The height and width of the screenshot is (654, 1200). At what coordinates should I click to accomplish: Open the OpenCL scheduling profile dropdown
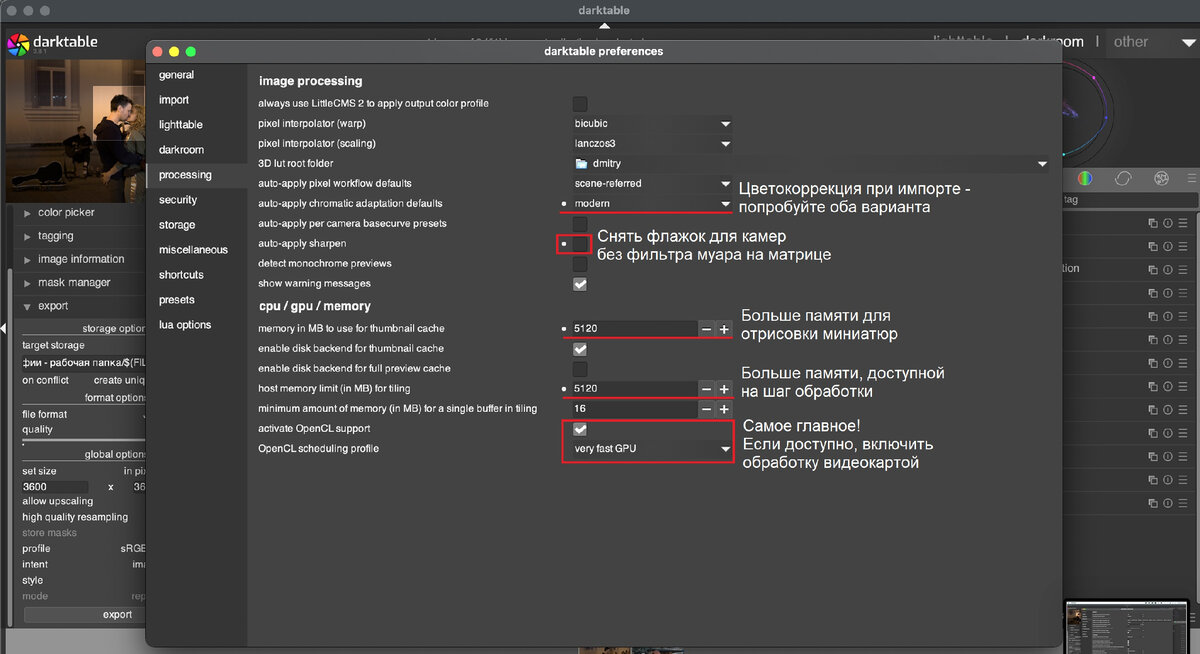pyautogui.click(x=652, y=449)
